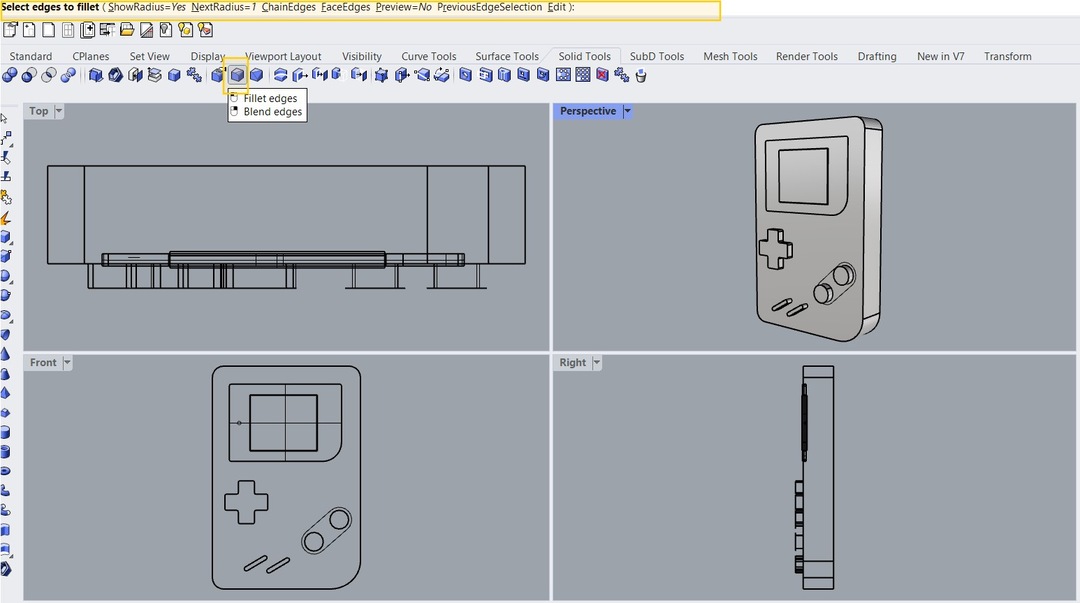Open the Front viewport dropdown arrow
The height and width of the screenshot is (603, 1080).
[x=67, y=362]
